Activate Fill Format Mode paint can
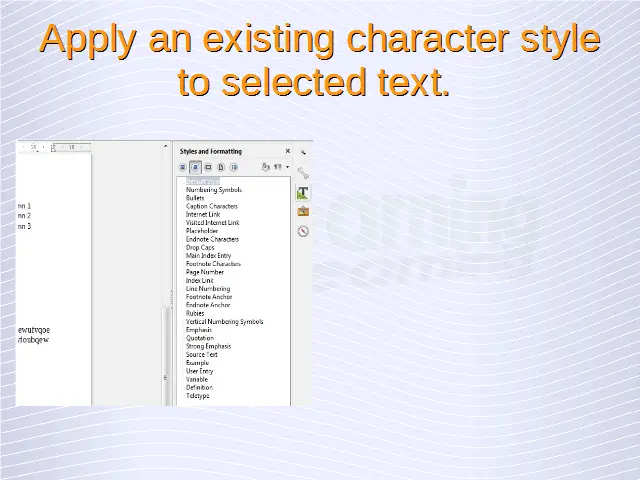This screenshot has width=640, height=480. coord(265,167)
